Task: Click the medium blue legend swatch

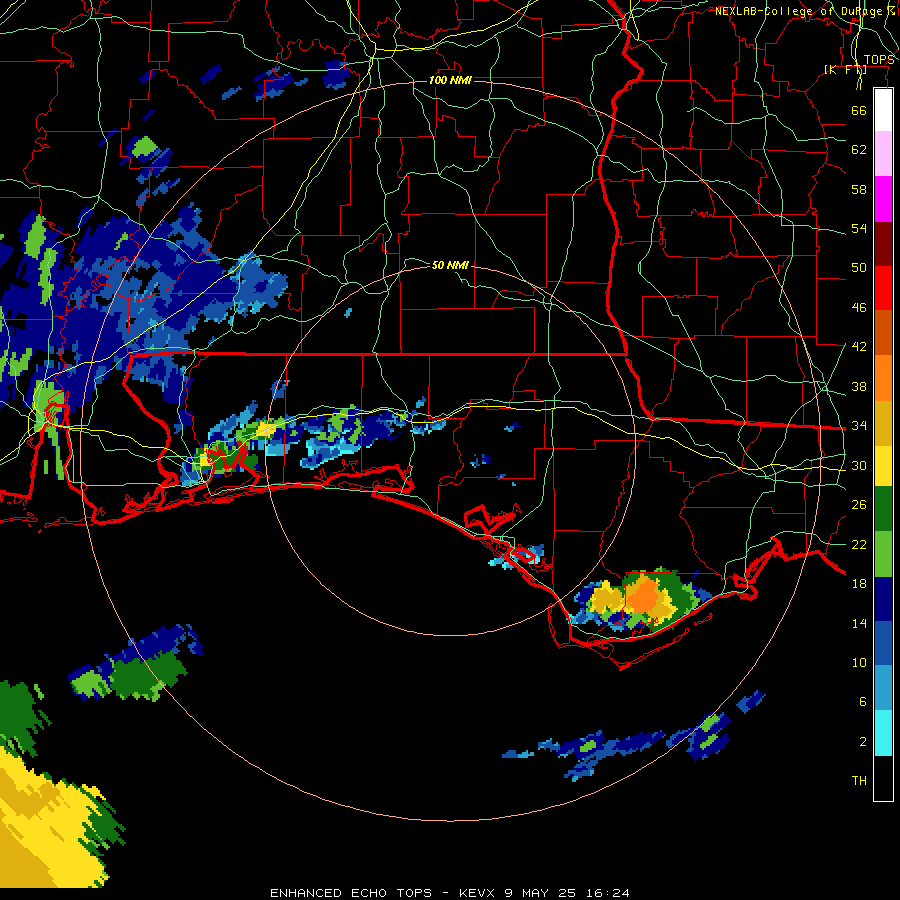Action: point(883,643)
